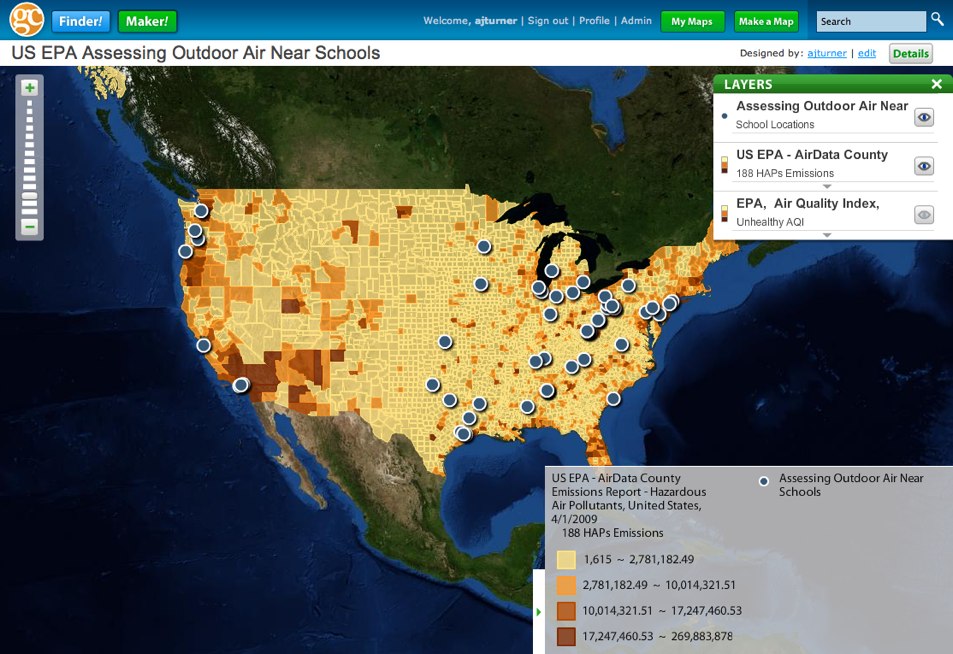This screenshot has height=654, width=953.
Task: Hide the US EPA AirData County layer
Action: pos(923,165)
